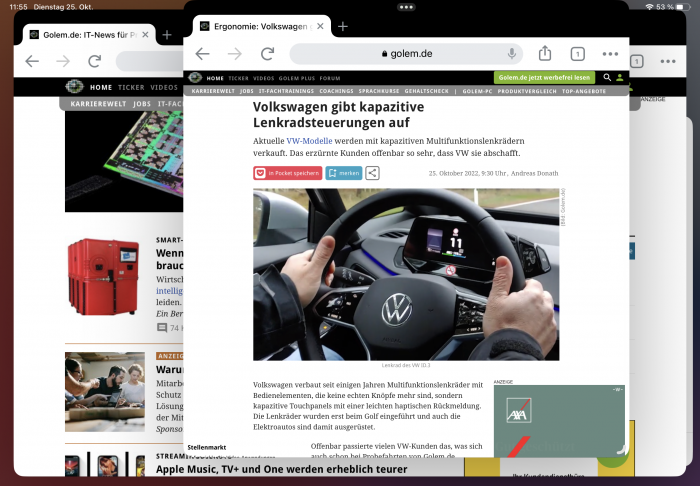Open TOP-ANGEBOTE link

point(584,91)
